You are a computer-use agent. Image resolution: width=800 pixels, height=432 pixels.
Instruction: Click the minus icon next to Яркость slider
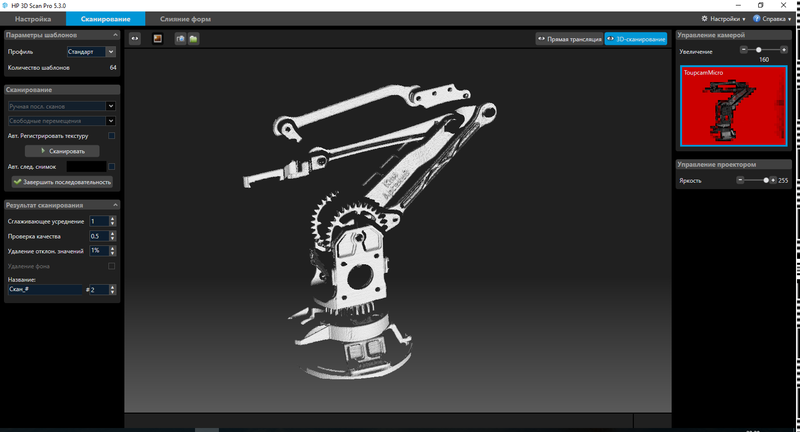coord(742,180)
